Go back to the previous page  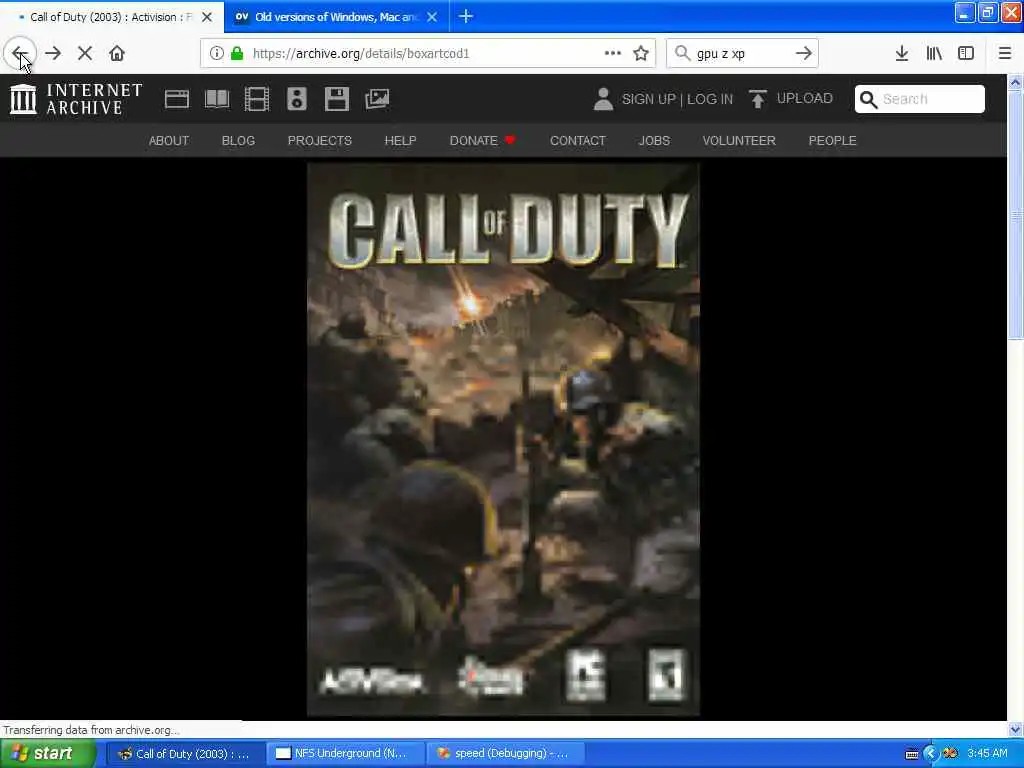pyautogui.click(x=20, y=54)
